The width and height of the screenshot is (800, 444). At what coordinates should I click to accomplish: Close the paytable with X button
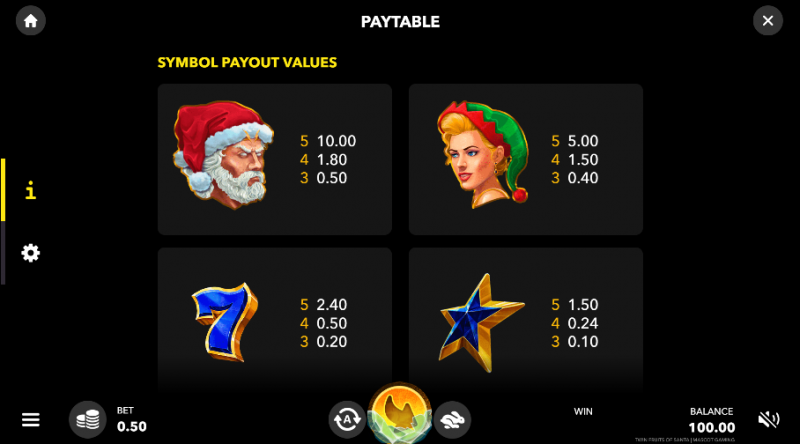(x=768, y=21)
